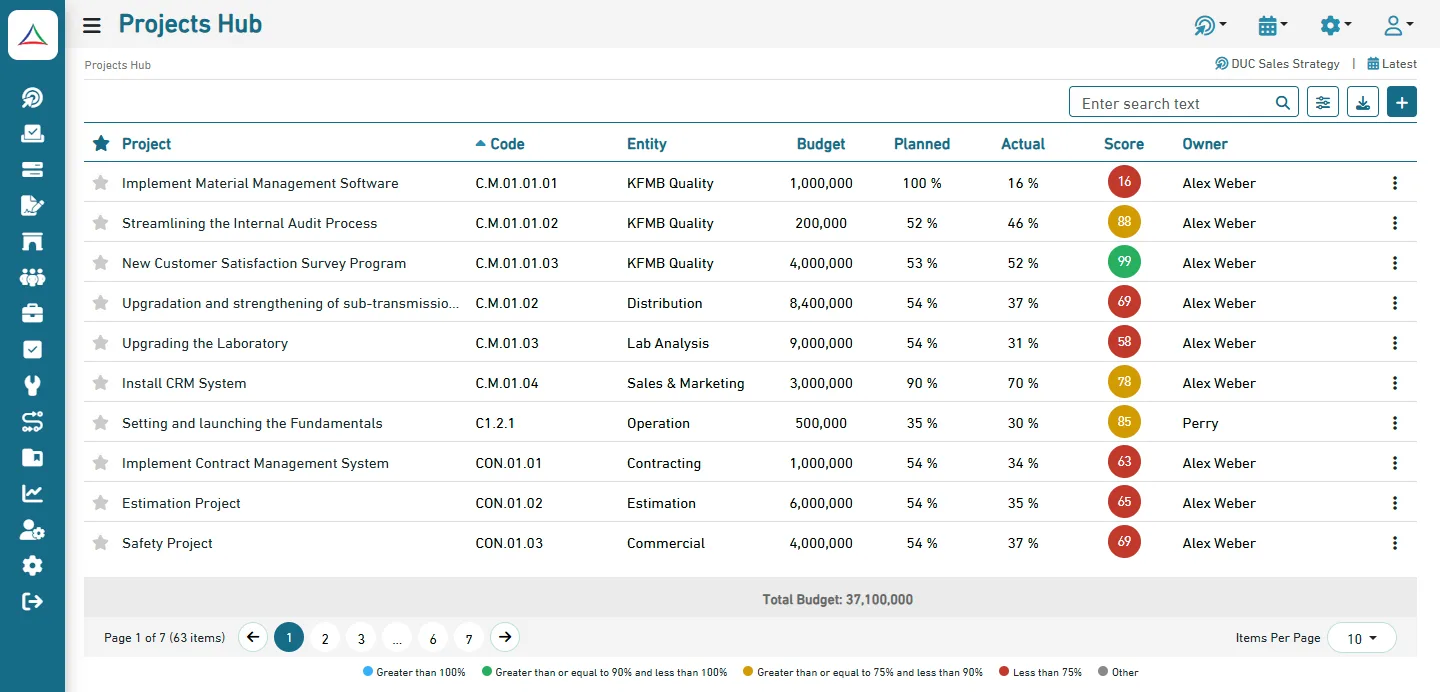Image resolution: width=1440 pixels, height=692 pixels.
Task: Expand the user profile dropdown
Action: (1397, 25)
